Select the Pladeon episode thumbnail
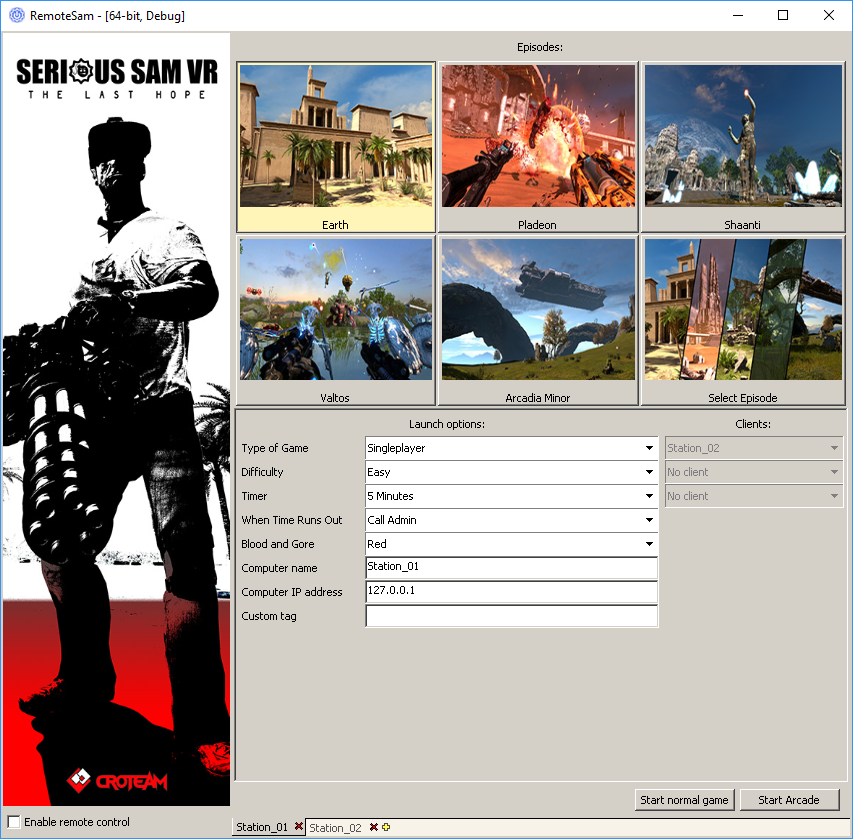This screenshot has width=853, height=839. coord(538,147)
